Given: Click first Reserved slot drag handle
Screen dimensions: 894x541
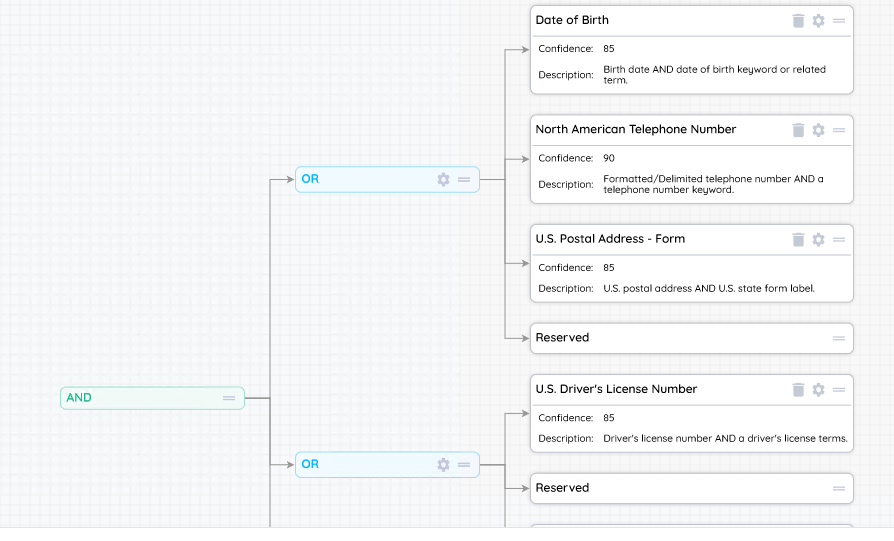Looking at the screenshot, I should [839, 338].
